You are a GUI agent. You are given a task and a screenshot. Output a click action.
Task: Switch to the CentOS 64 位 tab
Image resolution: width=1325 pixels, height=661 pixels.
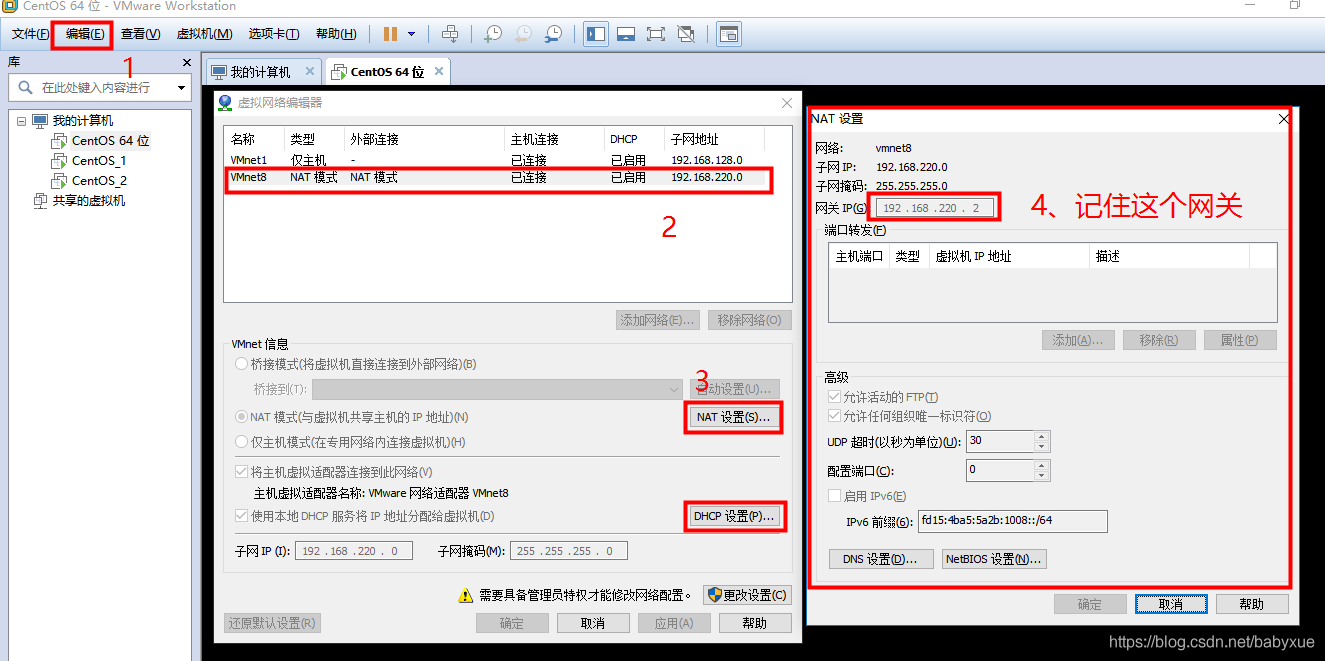tap(387, 72)
